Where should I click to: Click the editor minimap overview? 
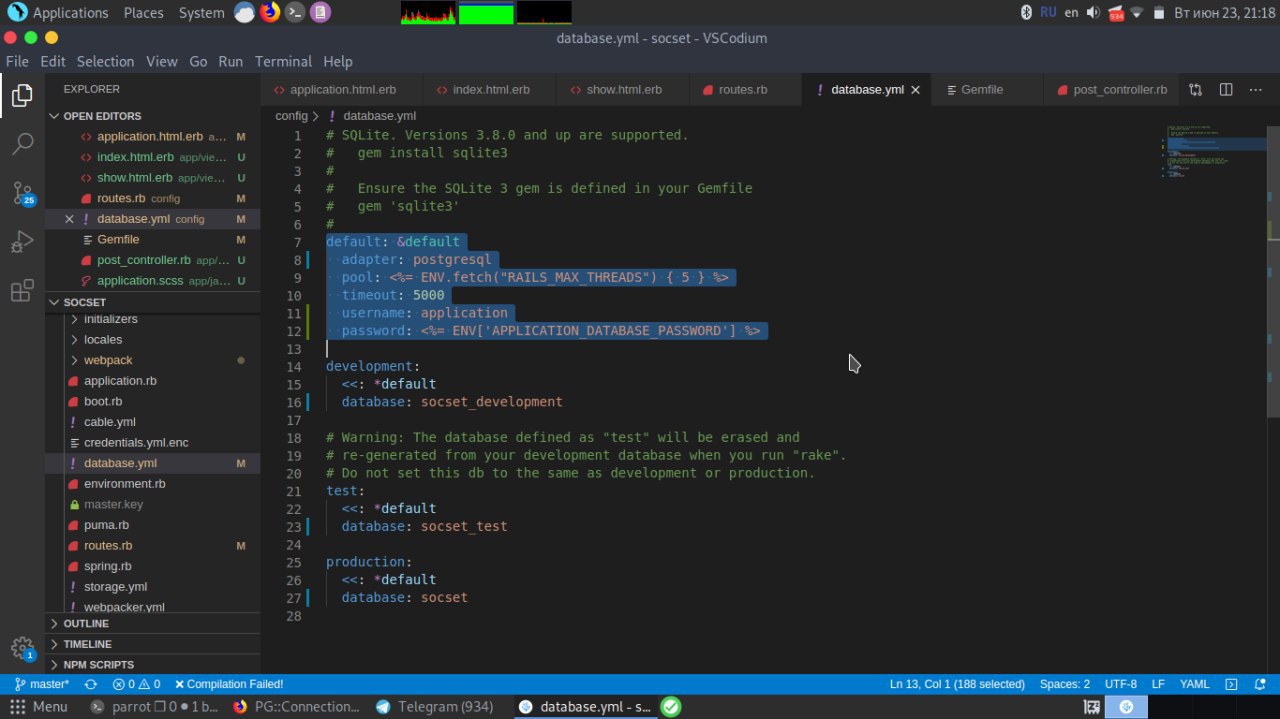pyautogui.click(x=1213, y=150)
